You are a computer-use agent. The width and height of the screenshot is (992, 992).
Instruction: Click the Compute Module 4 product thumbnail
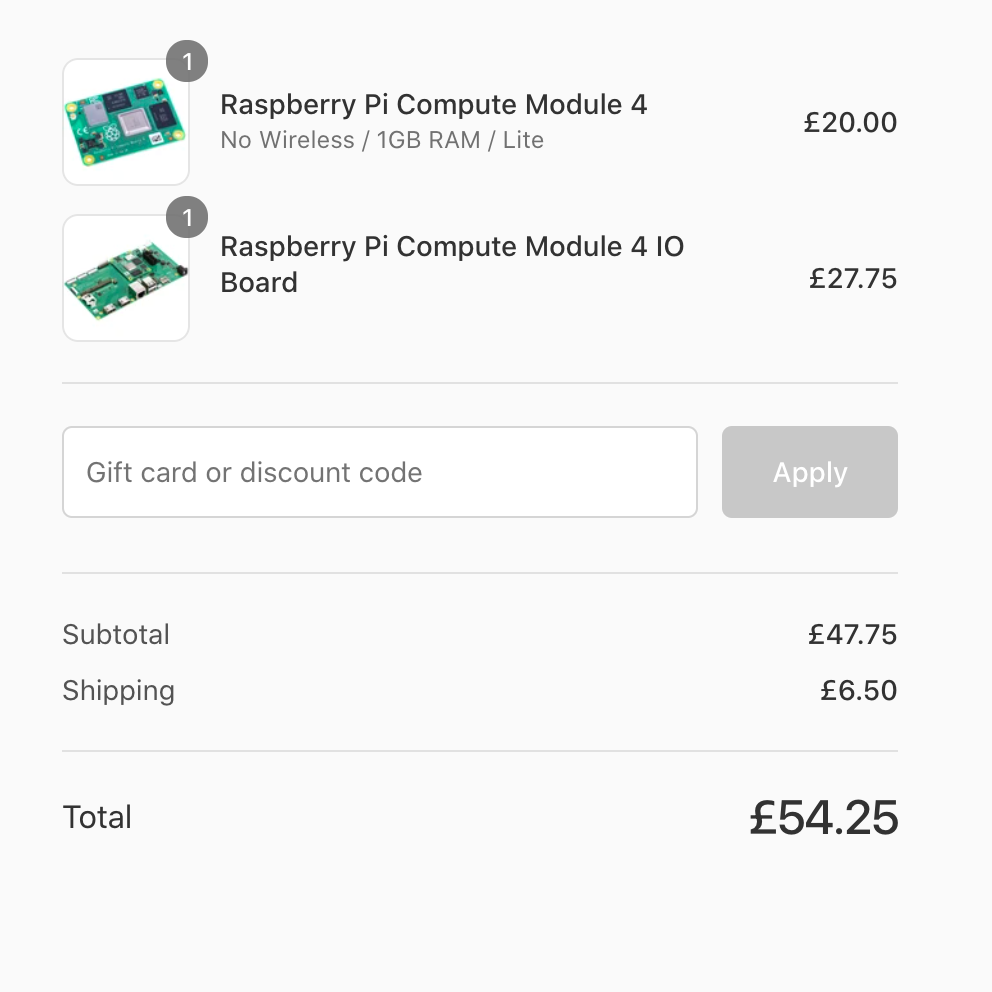(x=126, y=123)
